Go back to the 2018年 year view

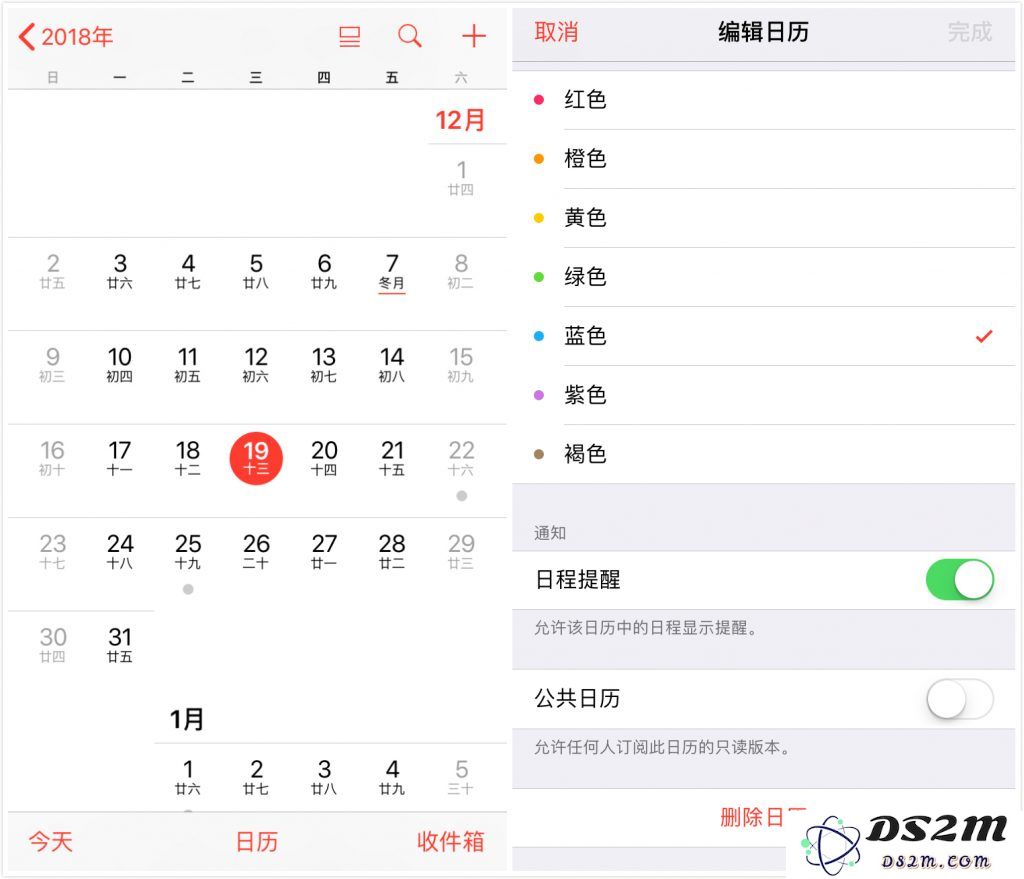pyautogui.click(x=65, y=37)
